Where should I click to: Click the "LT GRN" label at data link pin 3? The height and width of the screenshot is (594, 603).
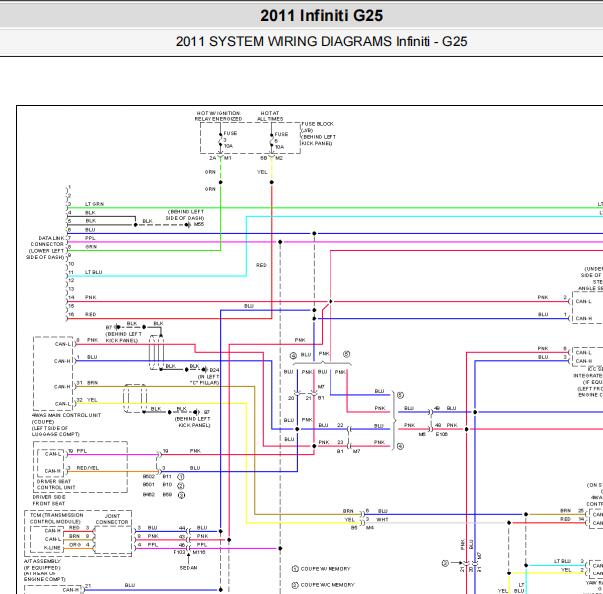pyautogui.click(x=95, y=204)
